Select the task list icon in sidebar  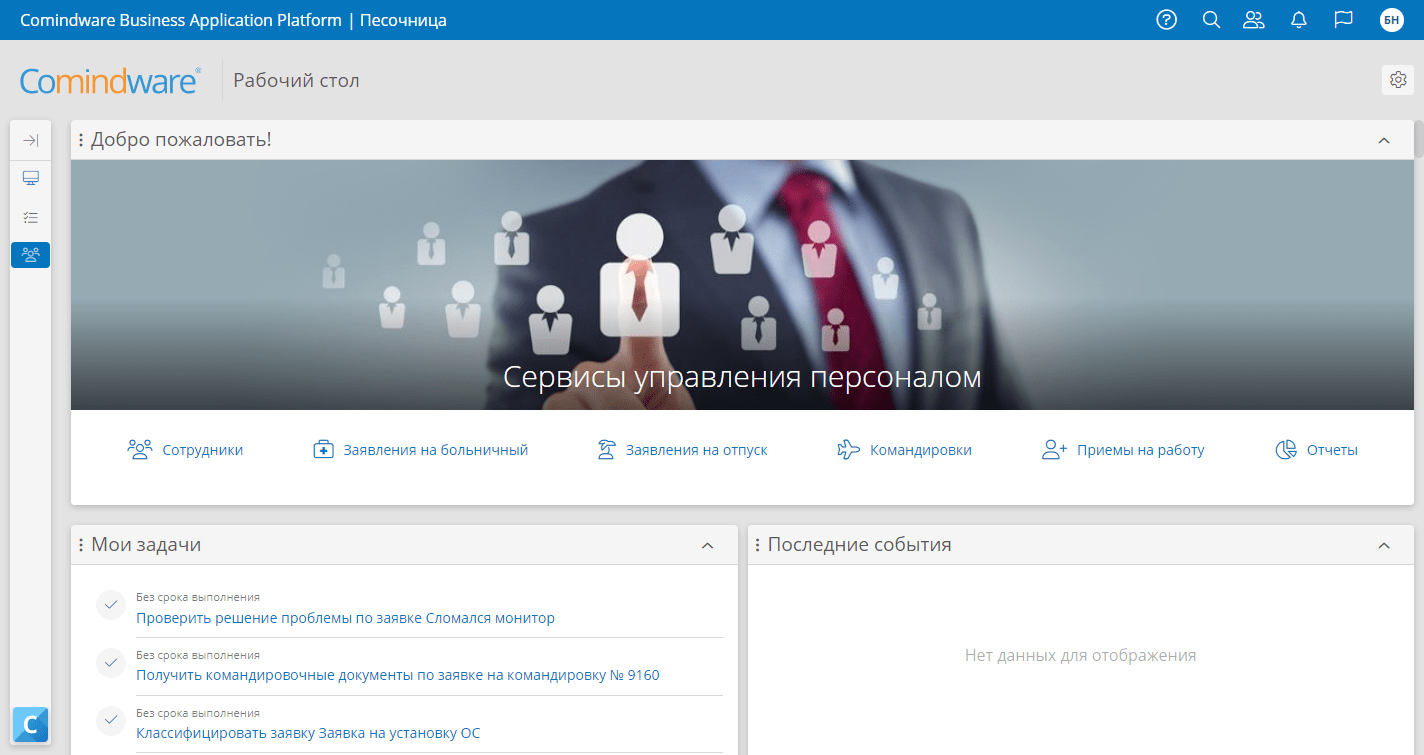point(31,217)
